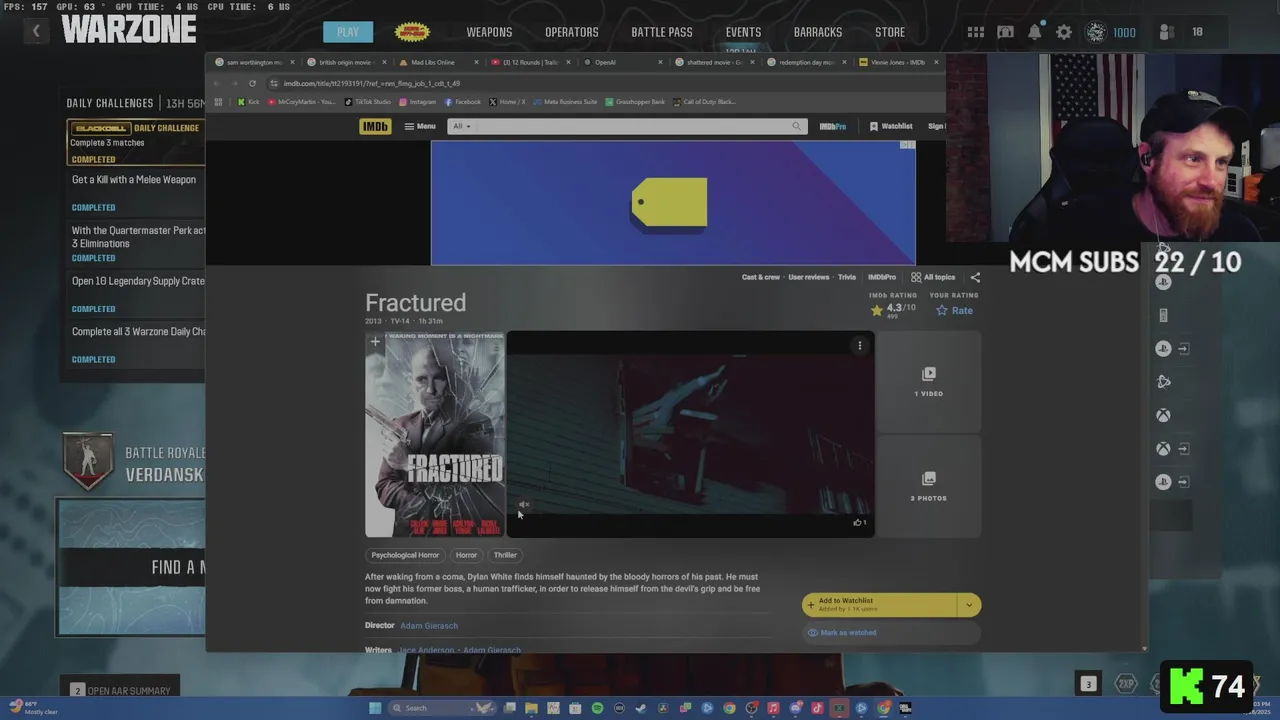Click the IMDb logo

point(375,126)
